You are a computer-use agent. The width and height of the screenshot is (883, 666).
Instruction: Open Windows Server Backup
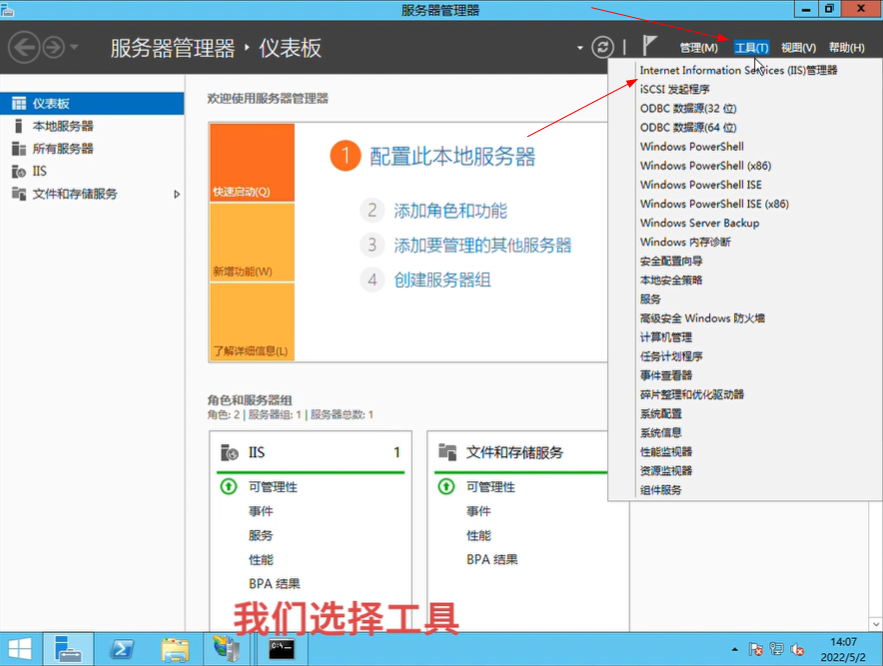(x=699, y=223)
